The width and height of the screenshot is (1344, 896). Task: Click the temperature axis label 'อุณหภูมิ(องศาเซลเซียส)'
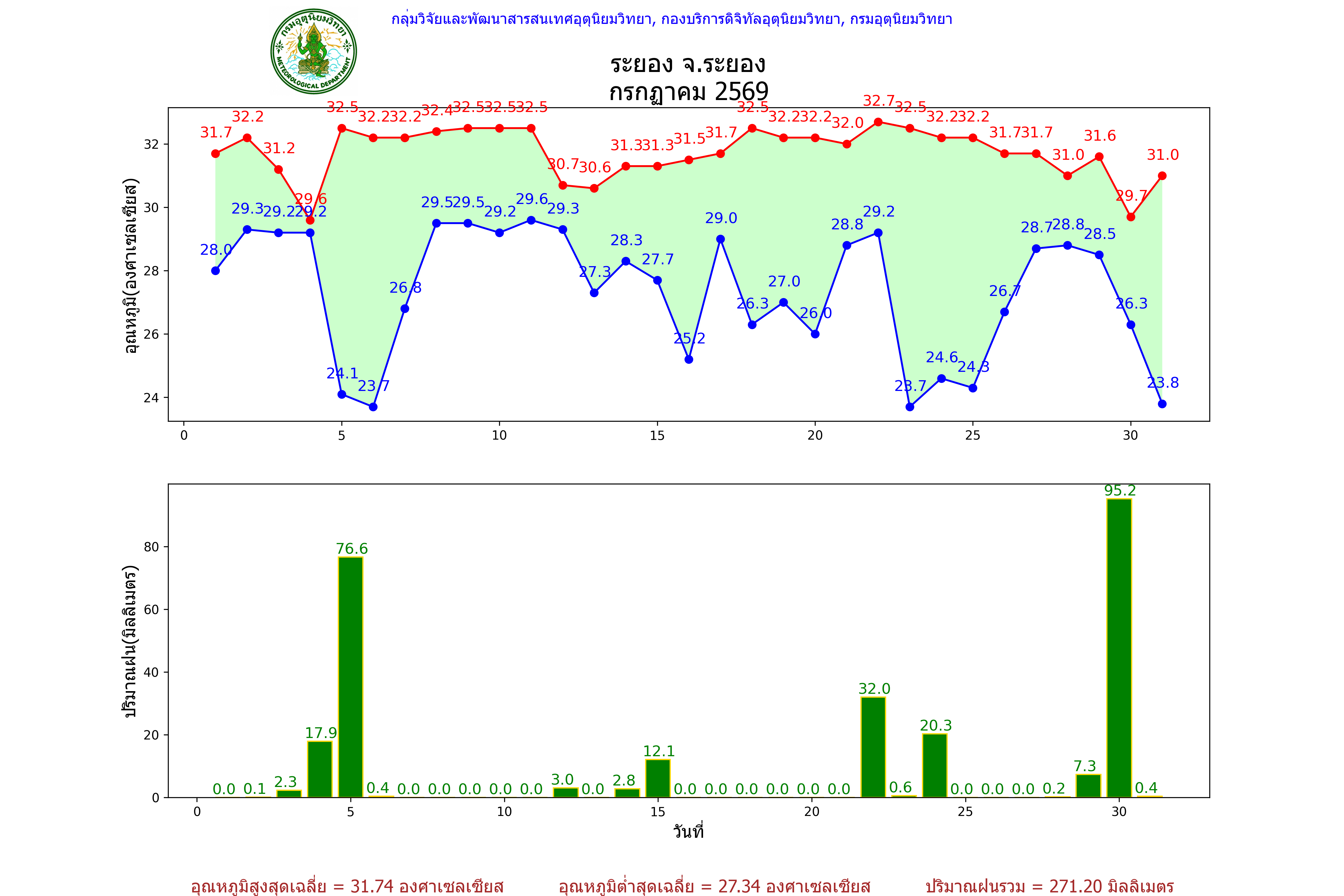(x=131, y=266)
